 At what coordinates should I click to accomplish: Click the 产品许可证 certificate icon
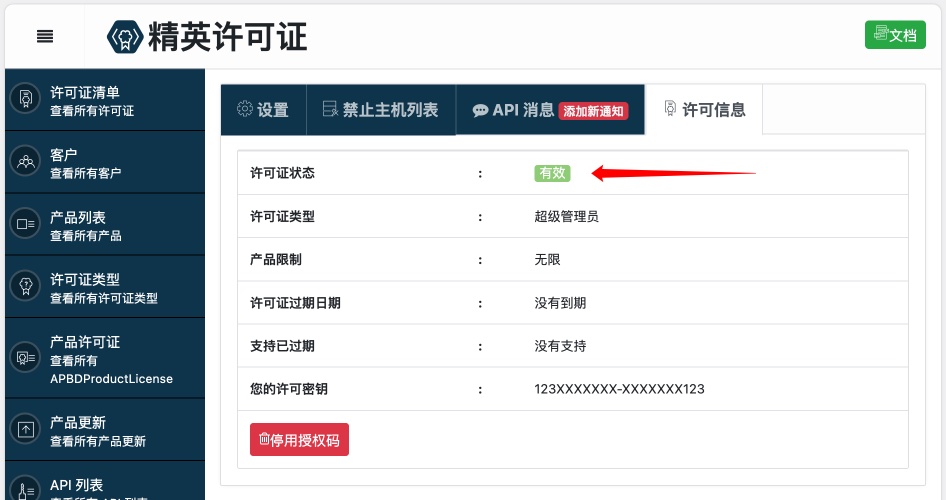point(25,358)
